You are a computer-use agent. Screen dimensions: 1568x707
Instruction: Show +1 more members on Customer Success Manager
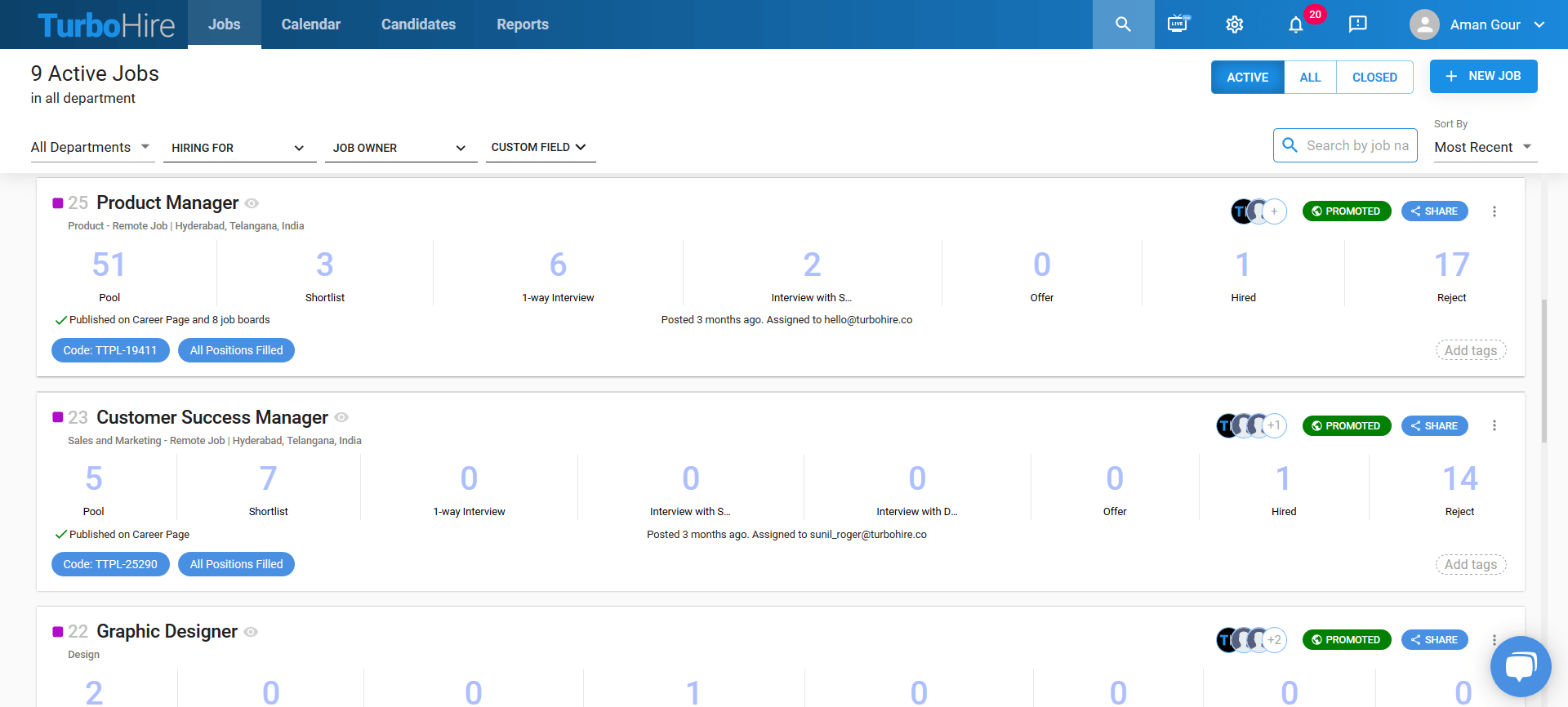[1274, 425]
